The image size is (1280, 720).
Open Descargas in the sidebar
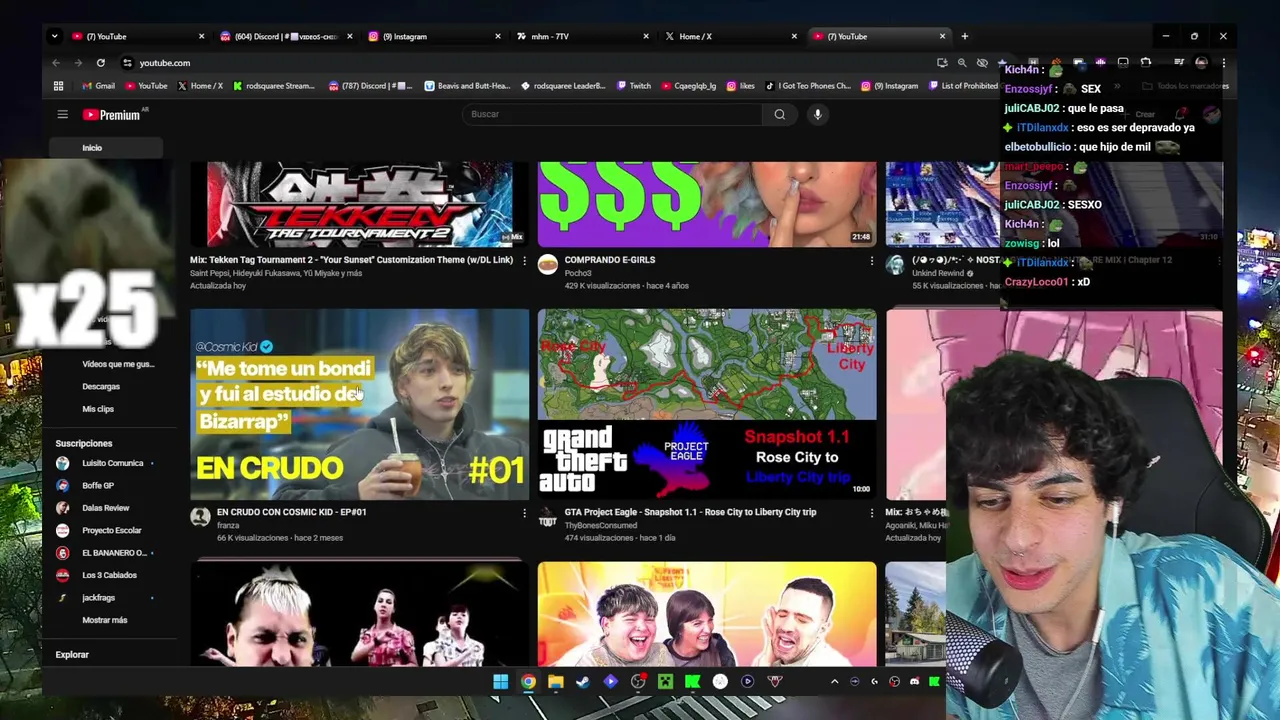pyautogui.click(x=101, y=387)
